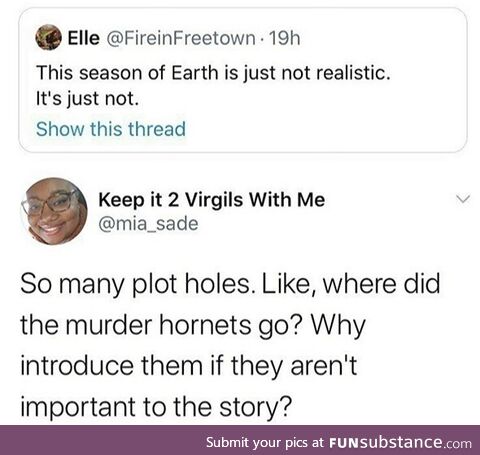The width and height of the screenshot is (480, 455).
Task: Click the 'Show this thread' link
Action: (x=111, y=129)
